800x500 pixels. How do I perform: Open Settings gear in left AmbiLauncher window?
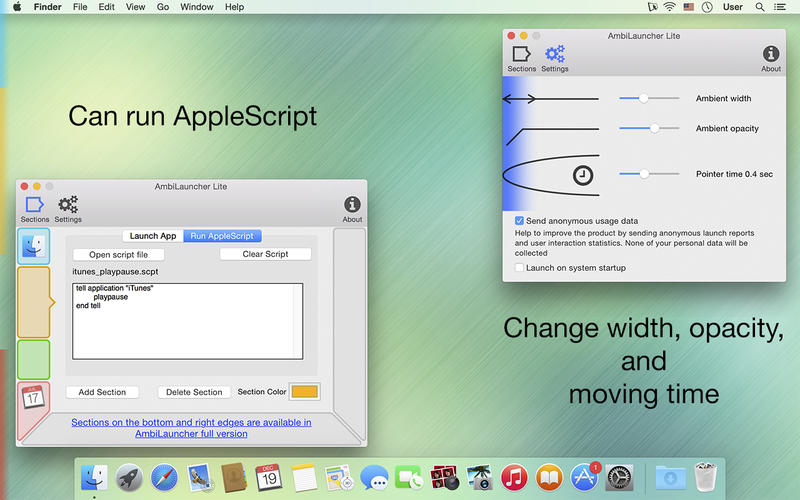point(68,205)
